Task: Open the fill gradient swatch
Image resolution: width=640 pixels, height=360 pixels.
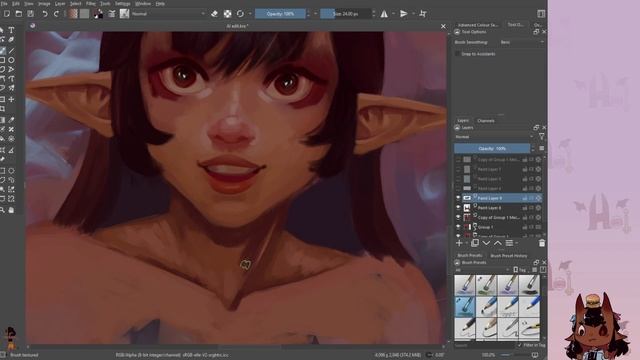Action: pyautogui.click(x=73, y=14)
